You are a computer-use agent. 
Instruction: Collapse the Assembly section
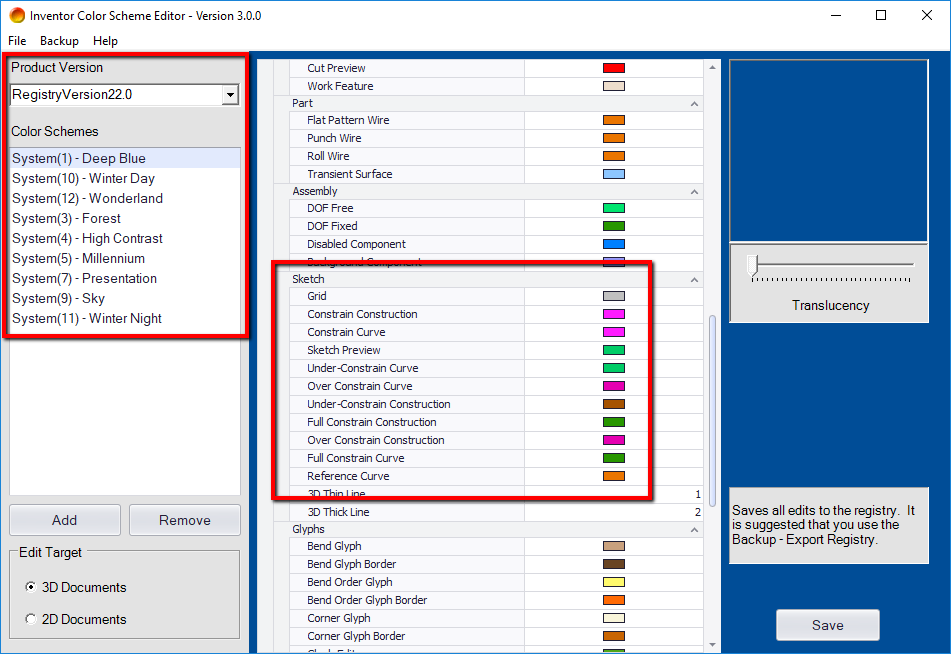tap(694, 192)
